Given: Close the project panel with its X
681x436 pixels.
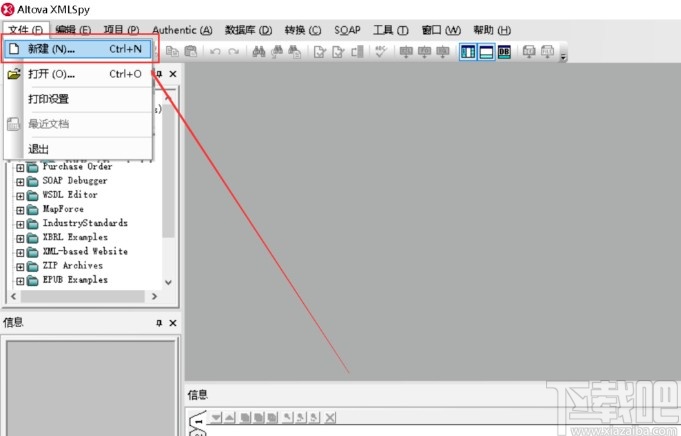Looking at the screenshot, I should pyautogui.click(x=173, y=74).
